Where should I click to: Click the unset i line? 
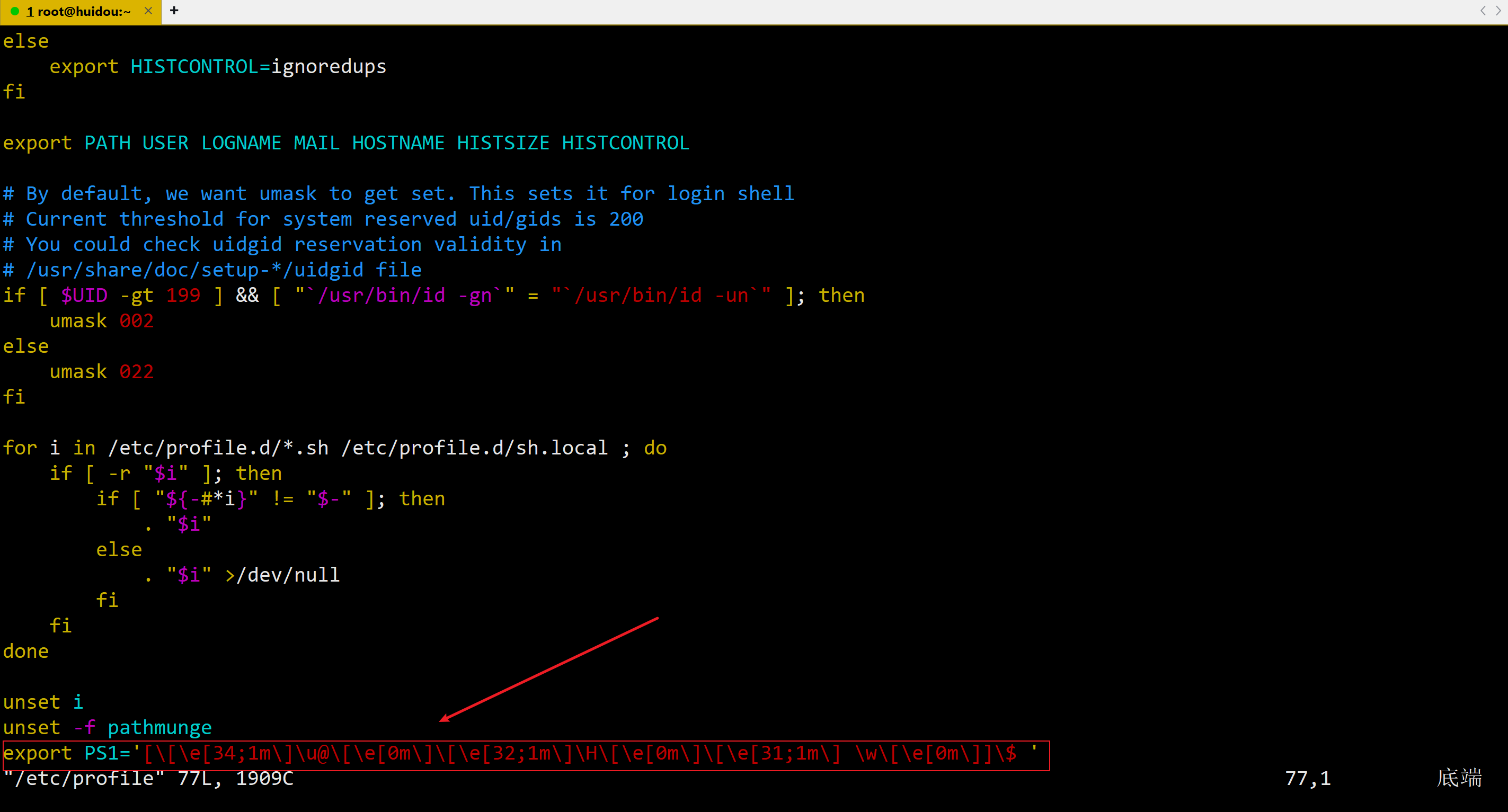click(43, 702)
